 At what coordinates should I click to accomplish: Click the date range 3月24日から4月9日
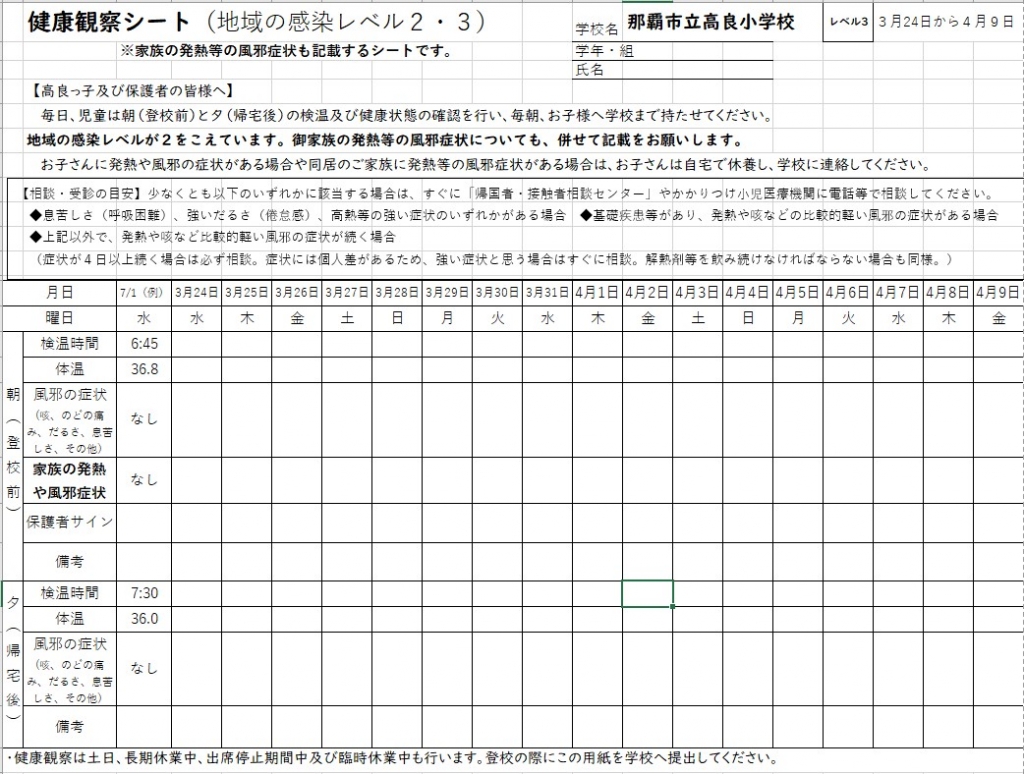tap(946, 22)
